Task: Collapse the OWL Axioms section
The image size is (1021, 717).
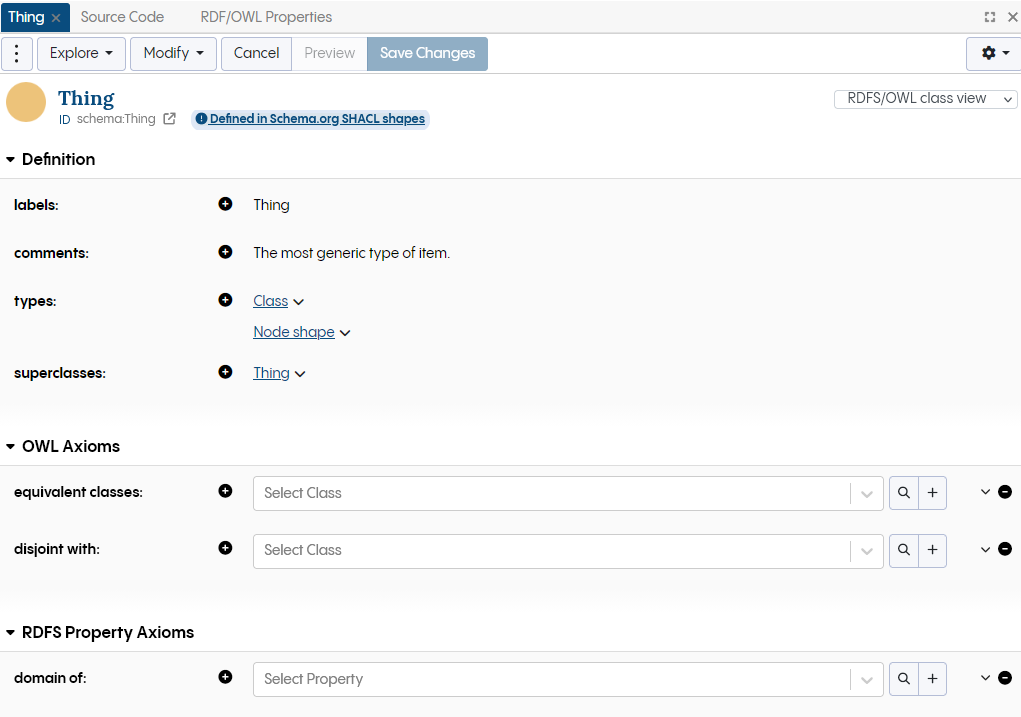Action: pos(11,447)
